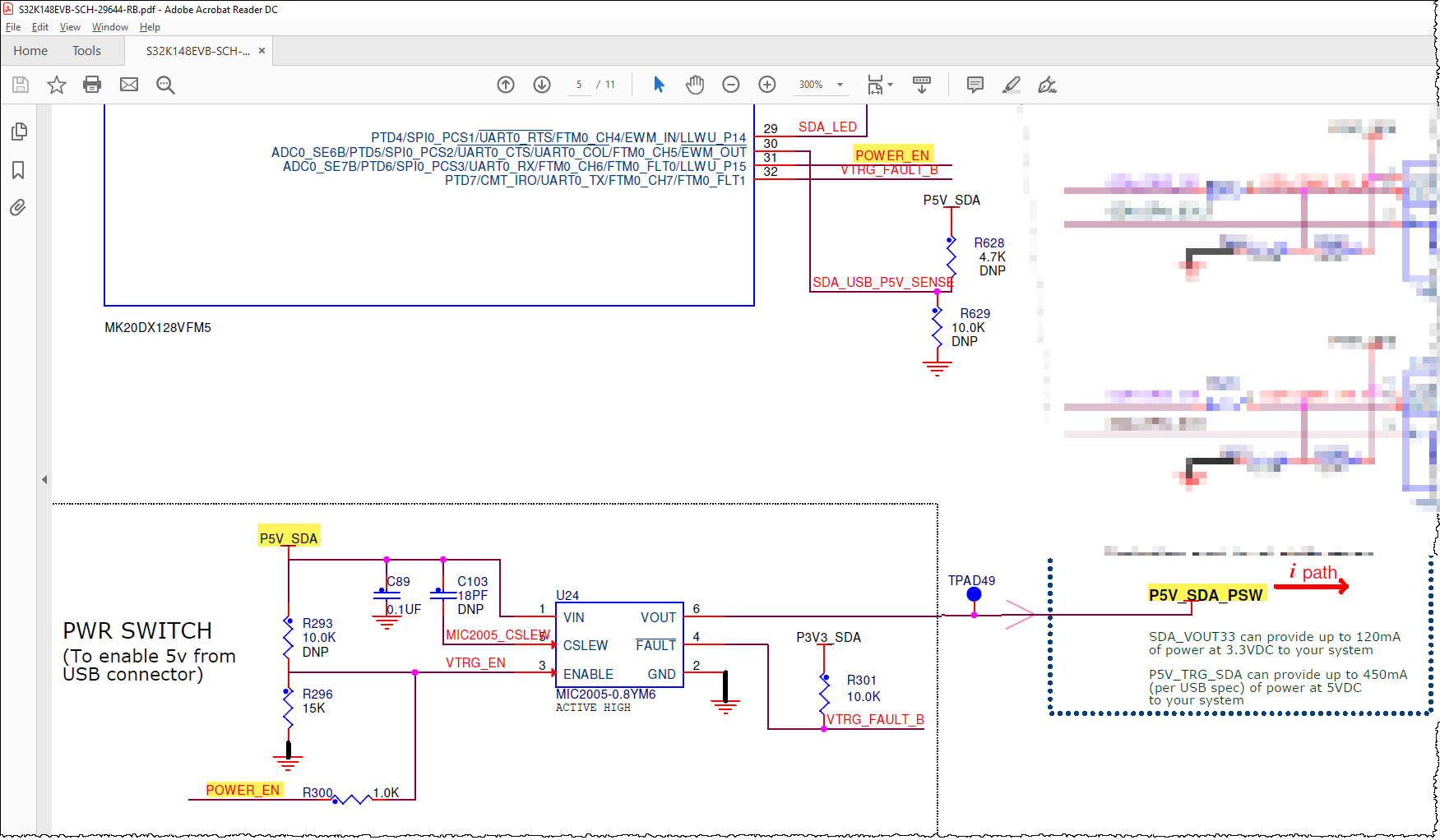Close the S32K148EVB-SCH document tab

262,51
